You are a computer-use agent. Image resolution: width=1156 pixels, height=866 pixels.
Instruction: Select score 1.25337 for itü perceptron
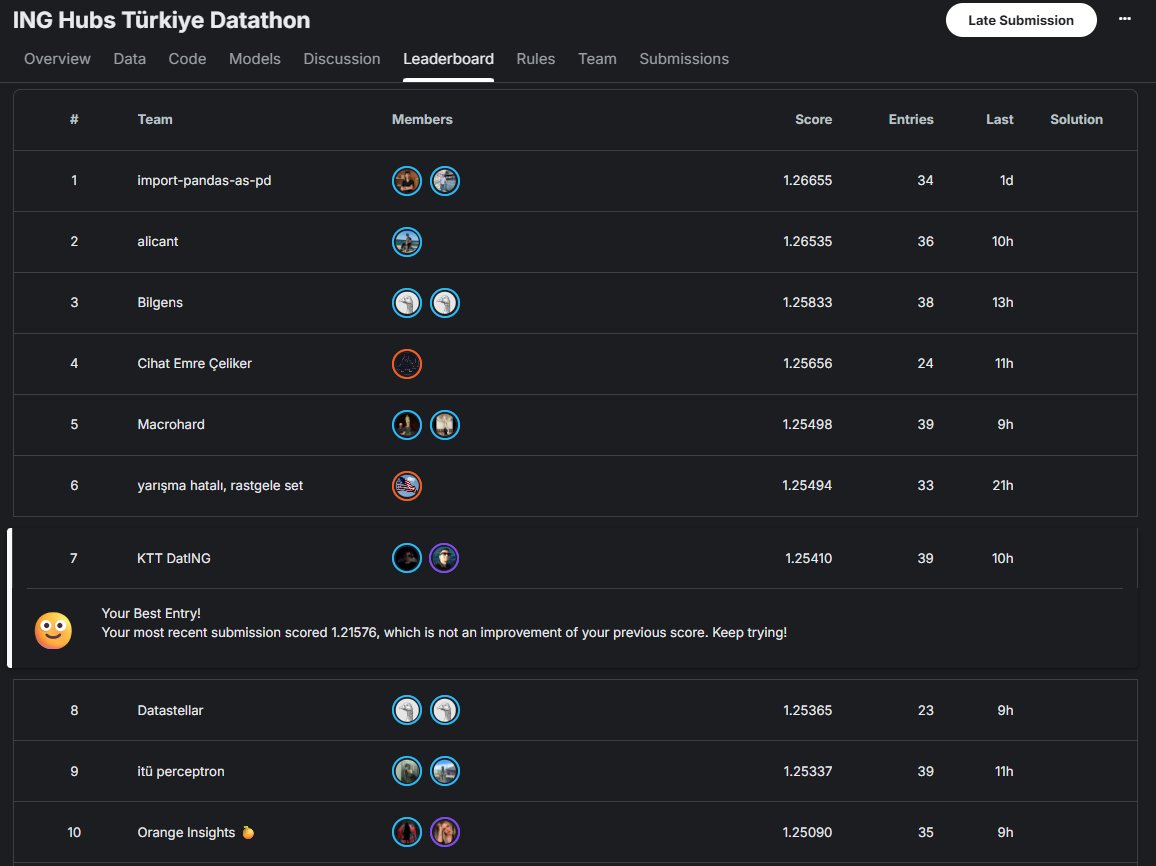tap(807, 772)
